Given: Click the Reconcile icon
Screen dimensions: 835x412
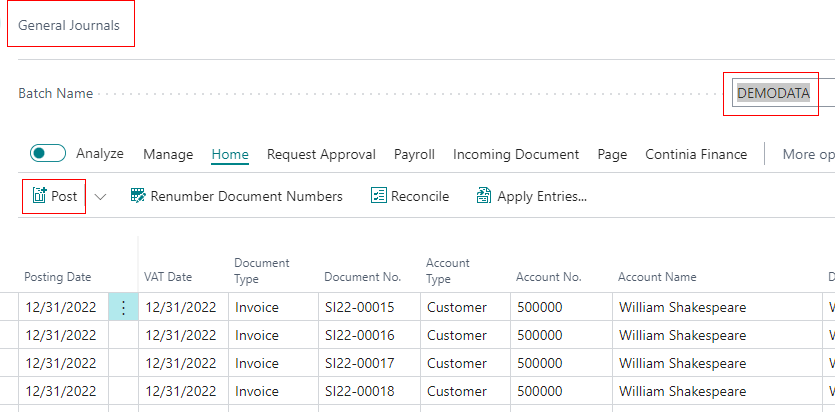Looking at the screenshot, I should tap(378, 196).
